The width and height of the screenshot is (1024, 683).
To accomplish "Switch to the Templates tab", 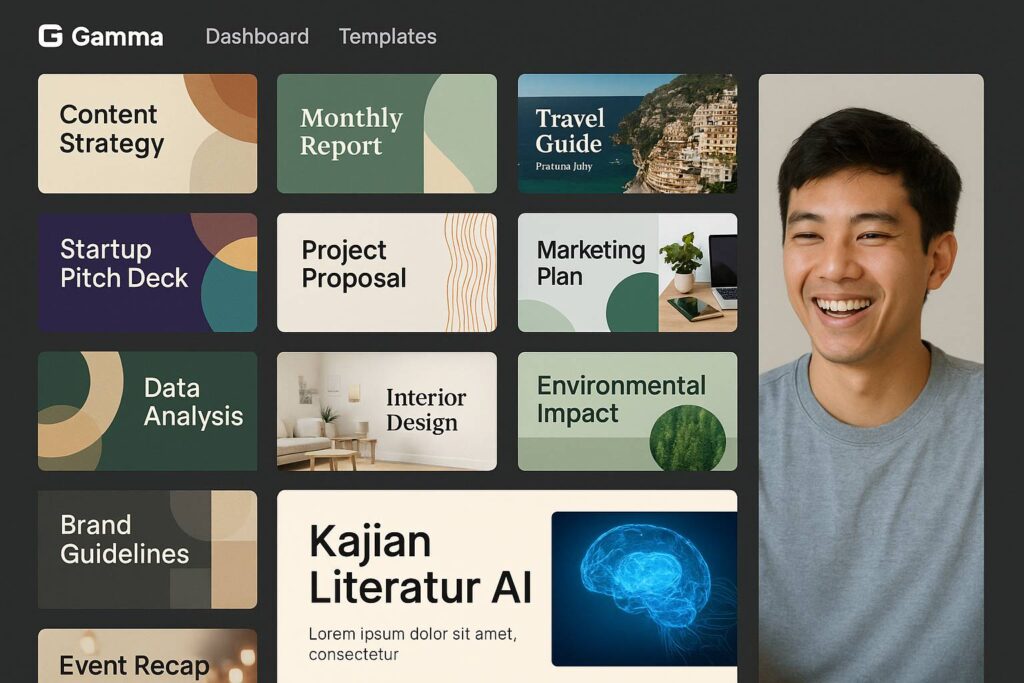I will click(387, 37).
